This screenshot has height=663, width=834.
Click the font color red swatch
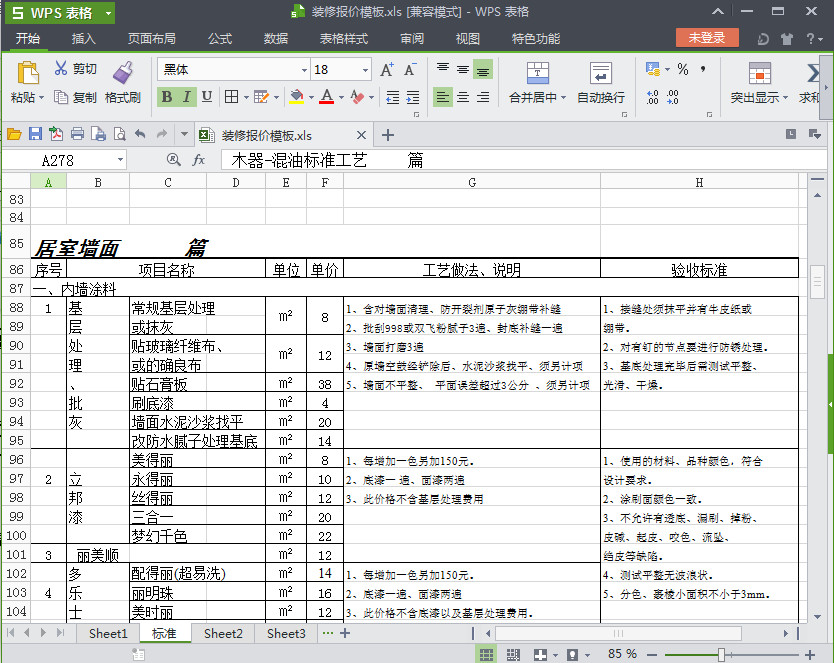point(325,100)
